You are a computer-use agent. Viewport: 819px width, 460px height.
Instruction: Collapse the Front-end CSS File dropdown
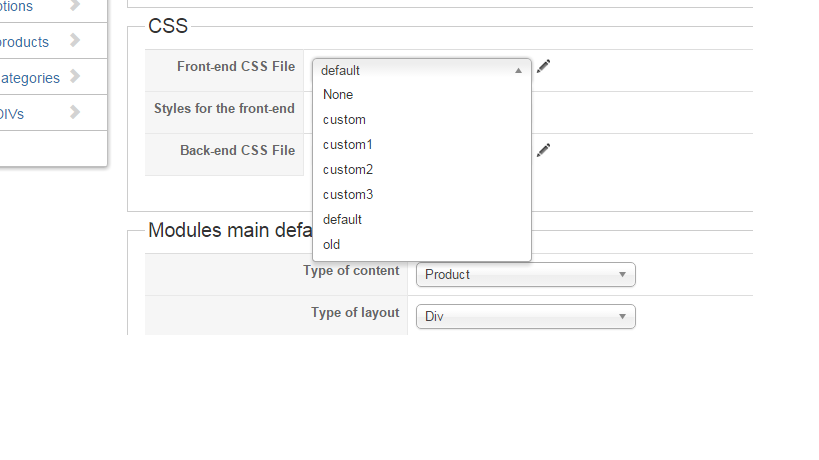click(x=421, y=70)
